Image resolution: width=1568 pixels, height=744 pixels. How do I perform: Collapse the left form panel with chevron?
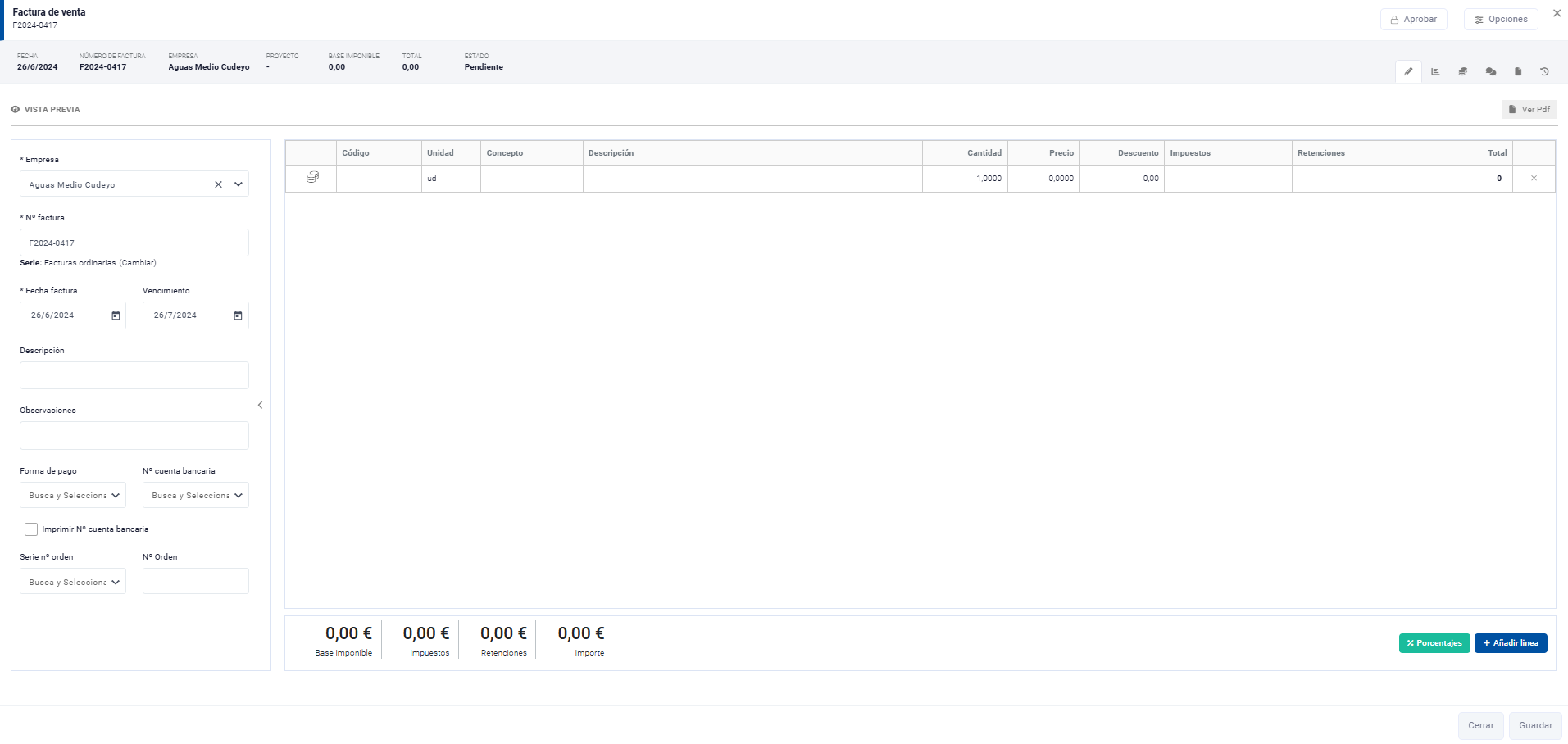tap(261, 405)
